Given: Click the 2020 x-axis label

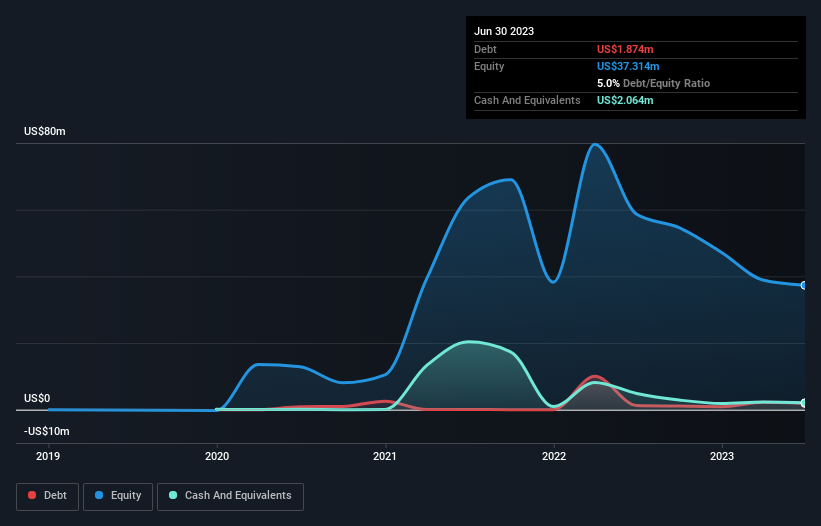Looking at the screenshot, I should pos(217,456).
